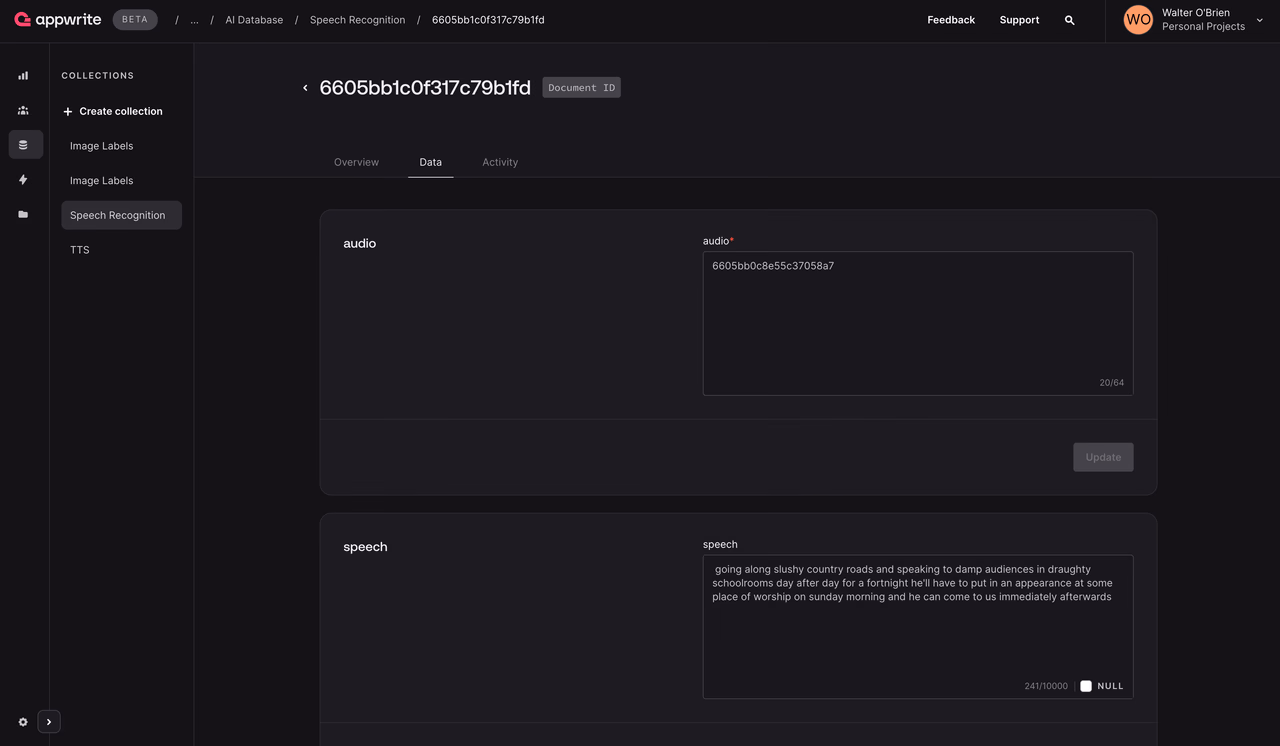Image resolution: width=1280 pixels, height=746 pixels.
Task: Click into the speech text area
Action: (x=918, y=627)
